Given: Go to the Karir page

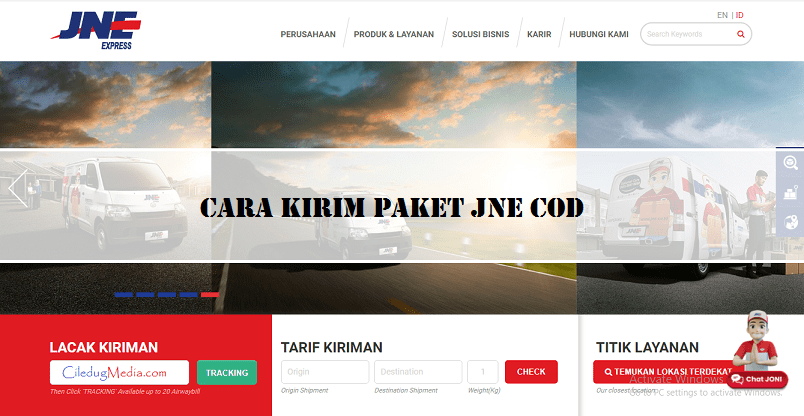Looking at the screenshot, I should pos(539,34).
